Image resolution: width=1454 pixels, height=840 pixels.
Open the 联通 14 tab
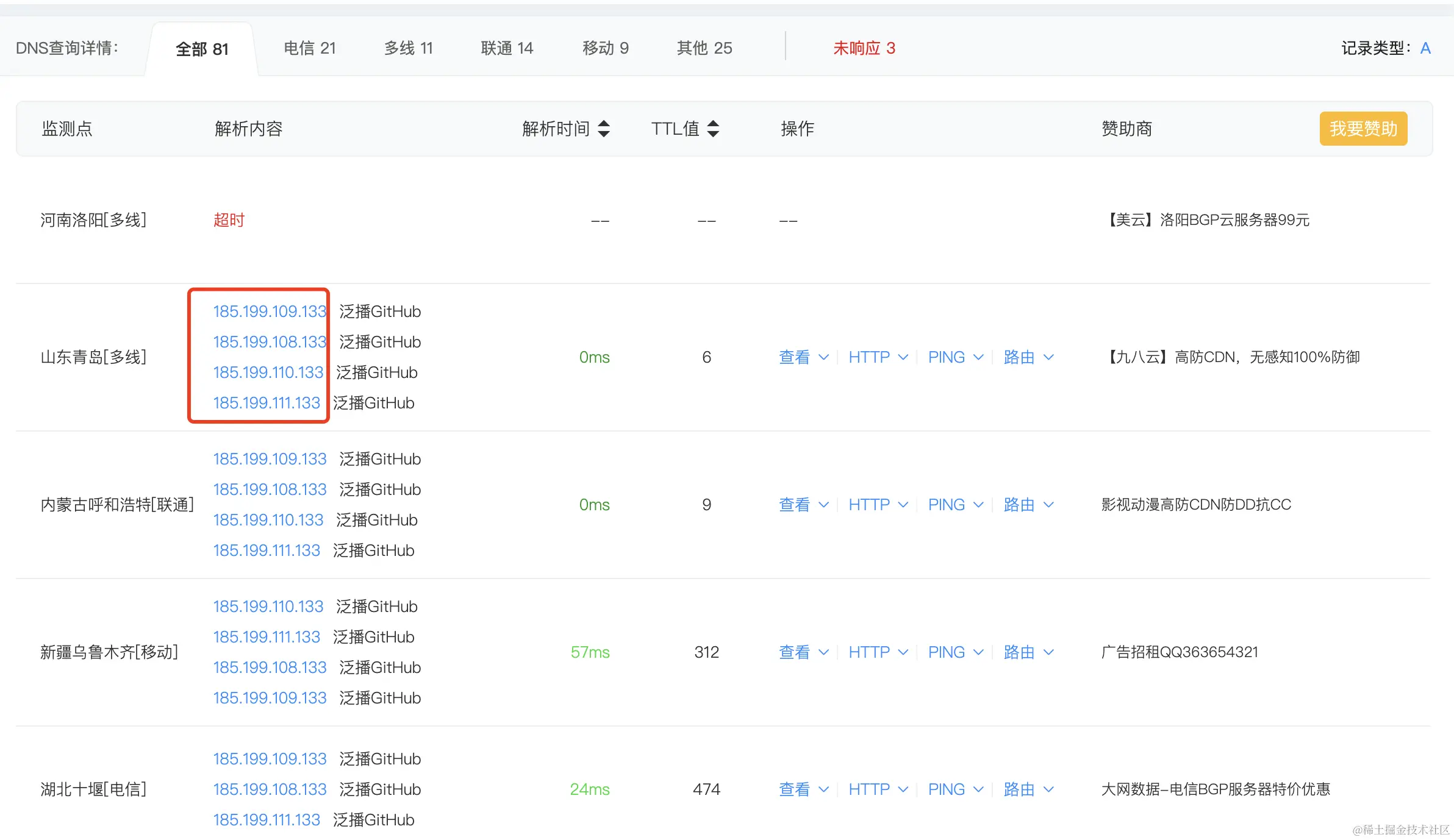point(507,48)
